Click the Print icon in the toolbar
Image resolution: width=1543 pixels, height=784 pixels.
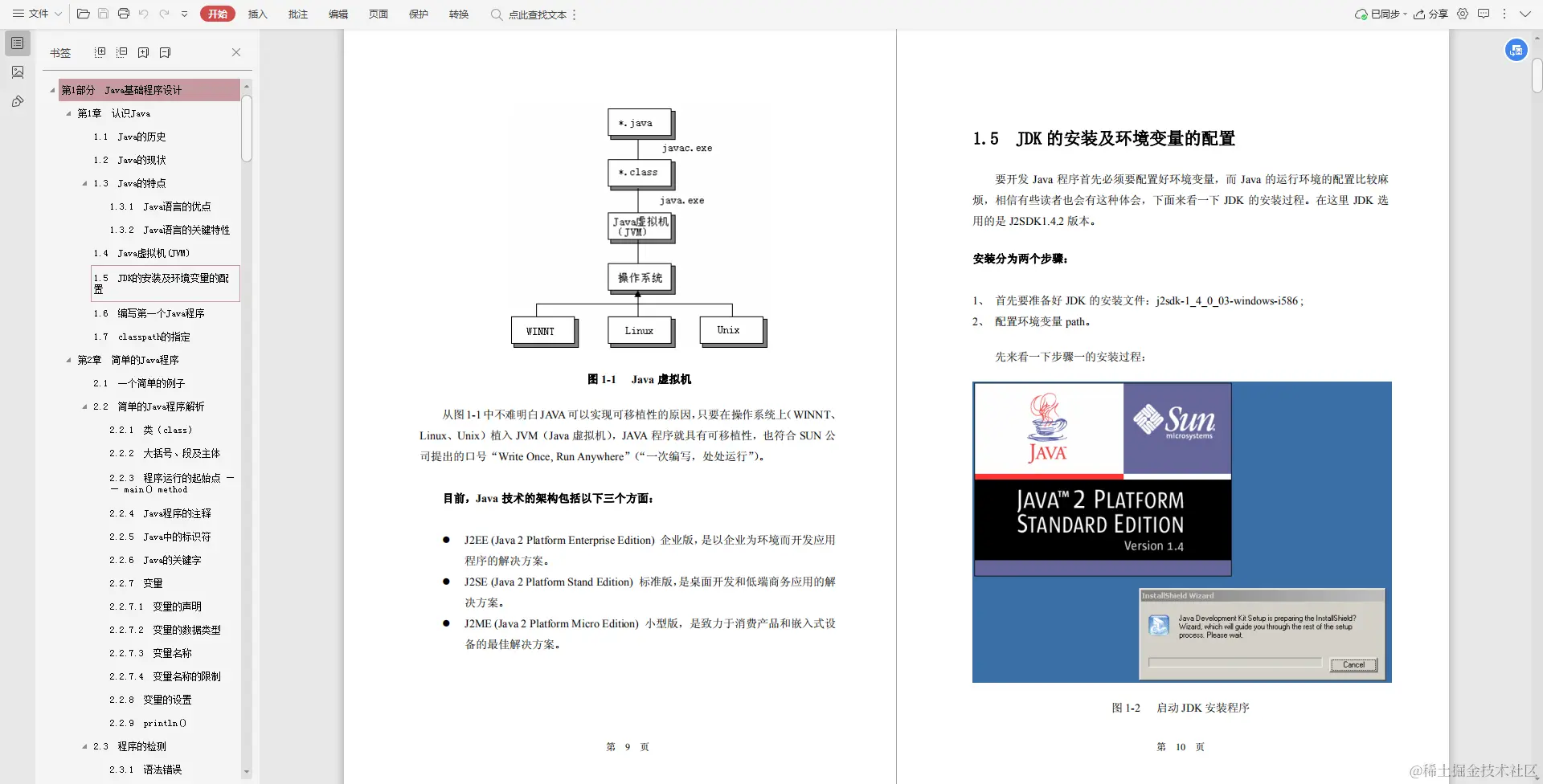pyautogui.click(x=125, y=14)
